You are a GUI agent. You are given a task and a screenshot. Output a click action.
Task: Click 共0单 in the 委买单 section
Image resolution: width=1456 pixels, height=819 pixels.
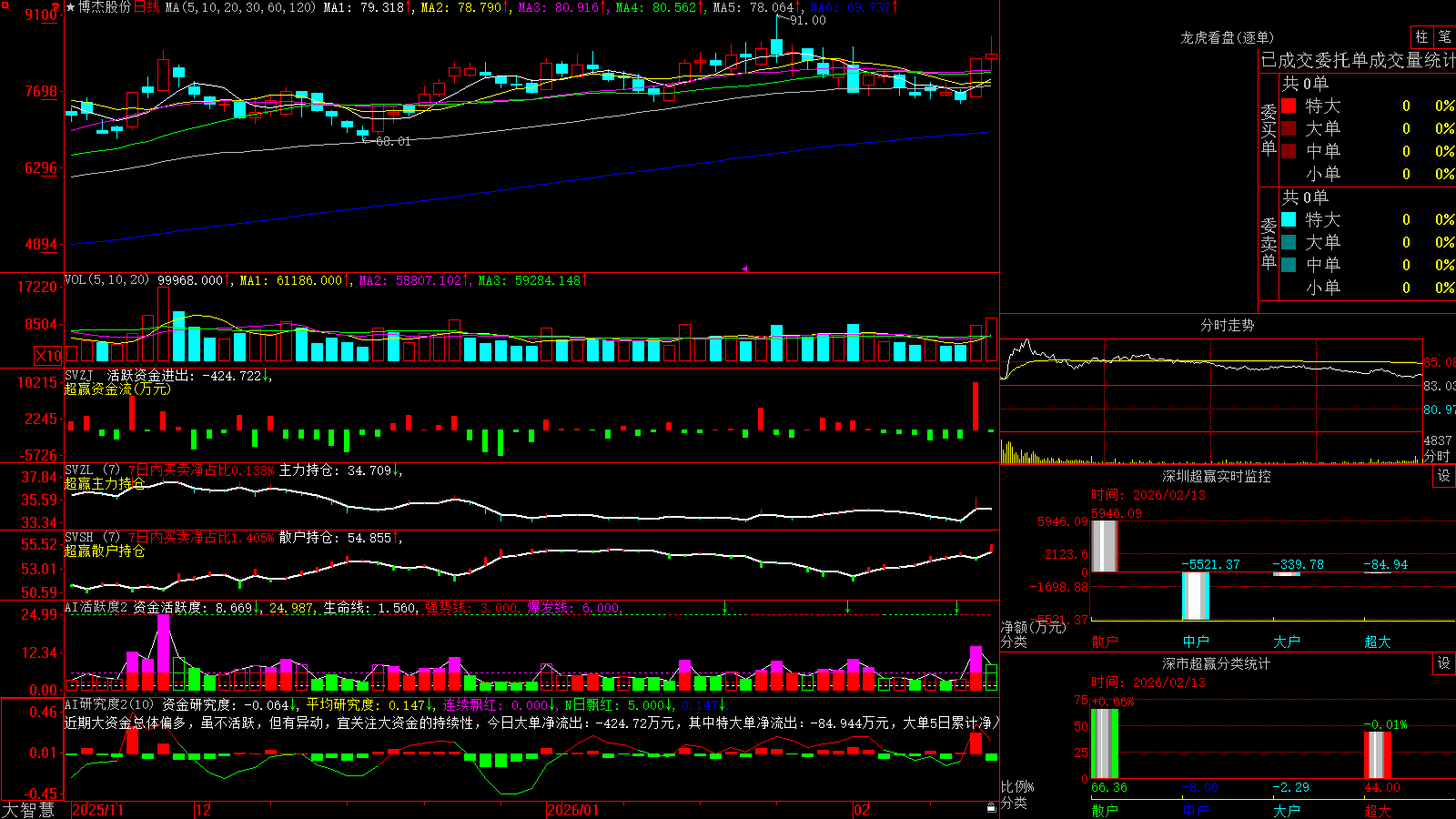point(1304,84)
